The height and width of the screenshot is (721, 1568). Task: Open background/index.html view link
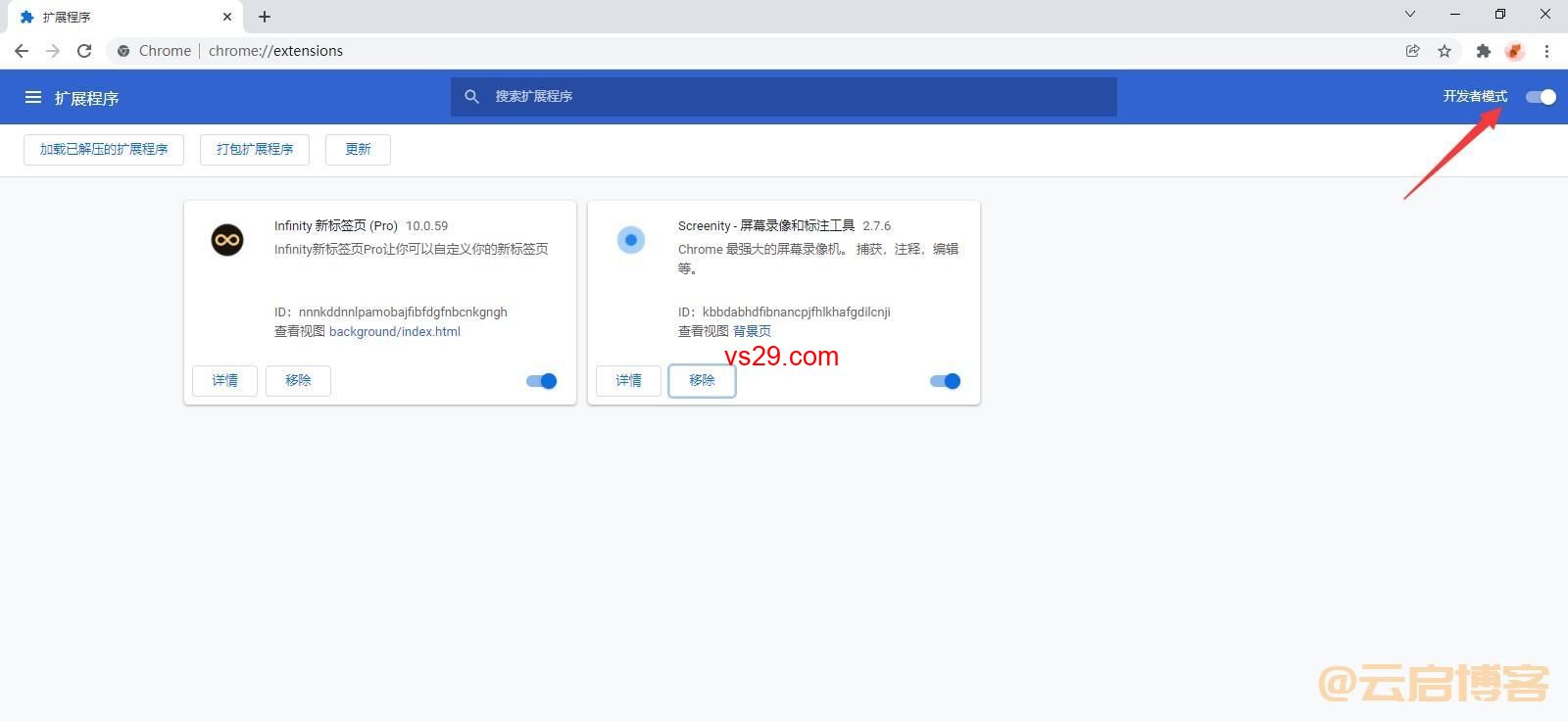coord(395,331)
